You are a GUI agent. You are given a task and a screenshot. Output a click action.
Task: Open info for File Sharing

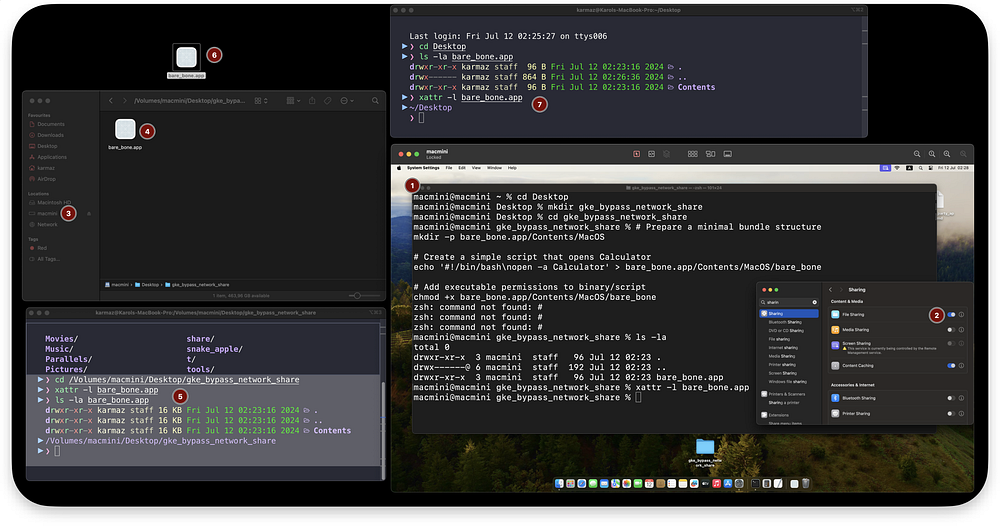(x=961, y=314)
